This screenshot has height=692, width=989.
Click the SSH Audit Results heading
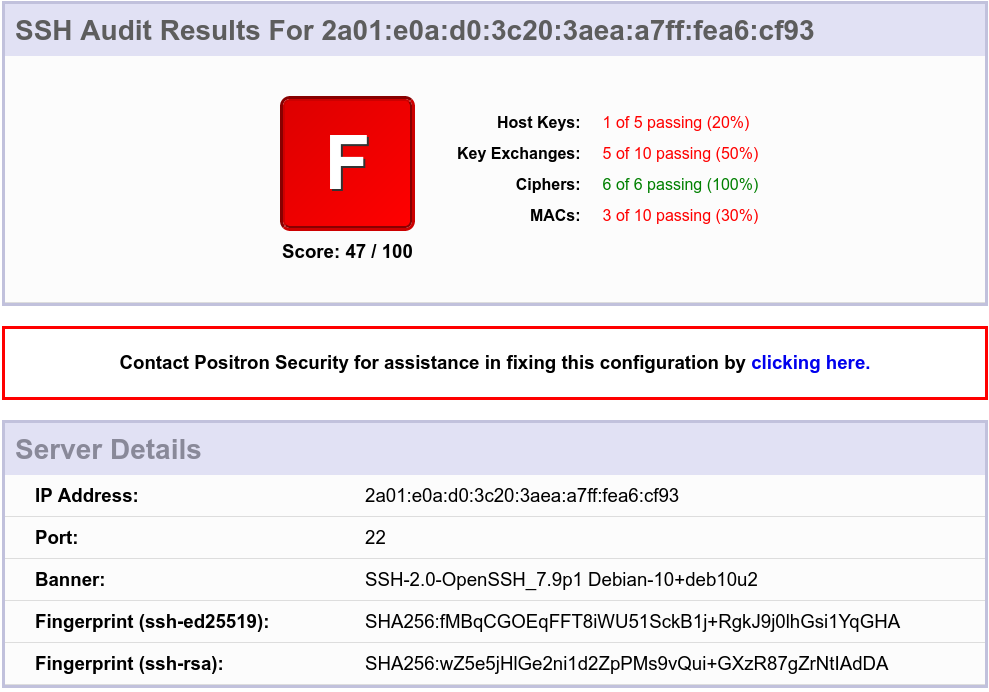415,31
